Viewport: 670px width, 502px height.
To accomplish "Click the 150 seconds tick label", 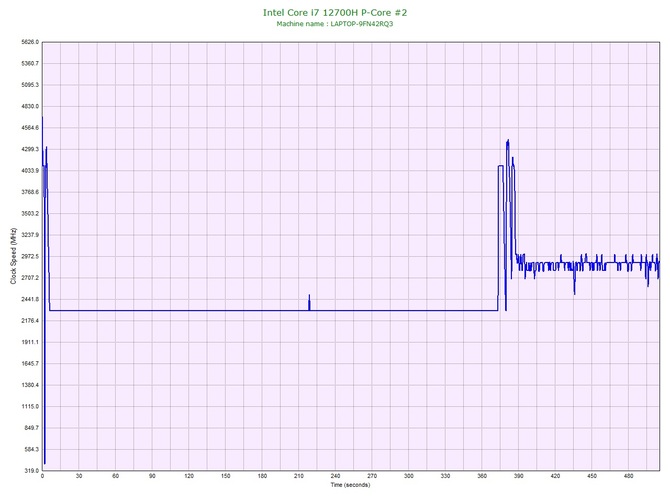I will [226, 476].
